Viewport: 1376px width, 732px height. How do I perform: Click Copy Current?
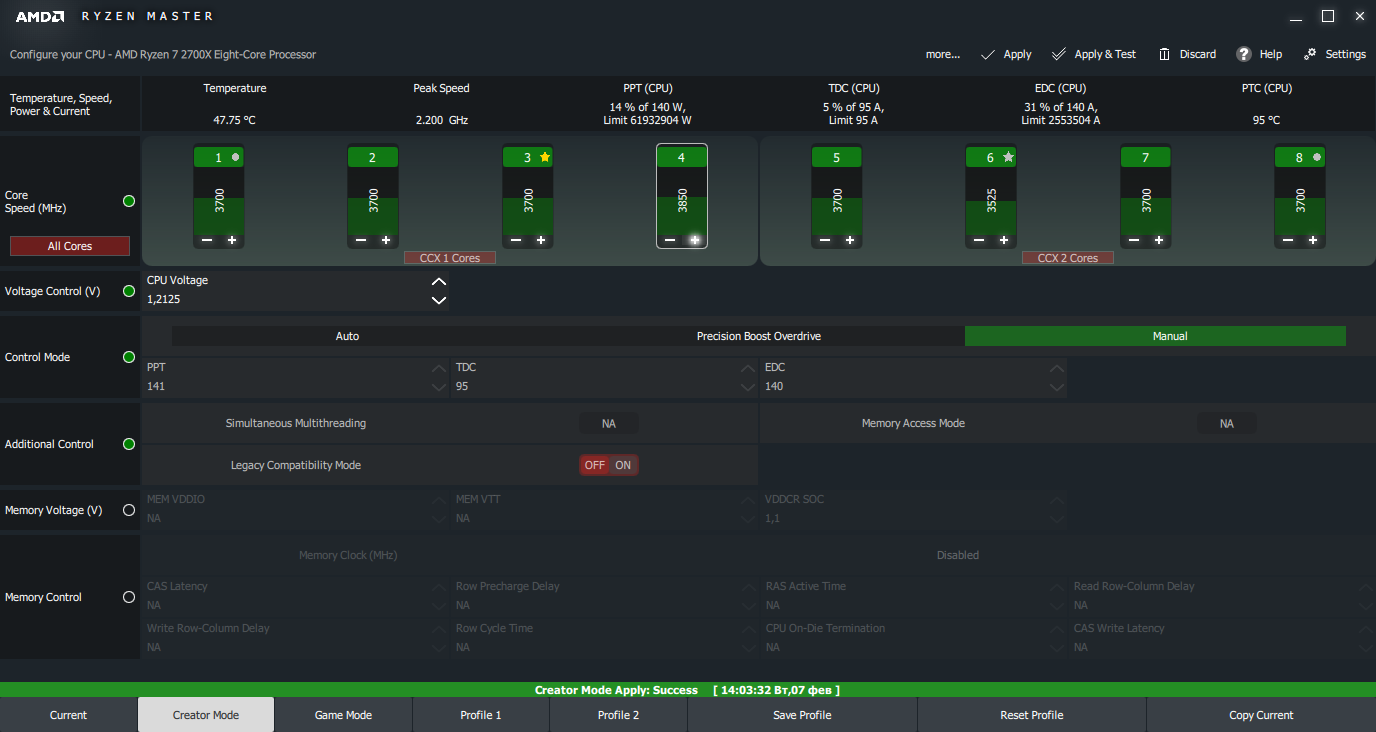[1261, 715]
